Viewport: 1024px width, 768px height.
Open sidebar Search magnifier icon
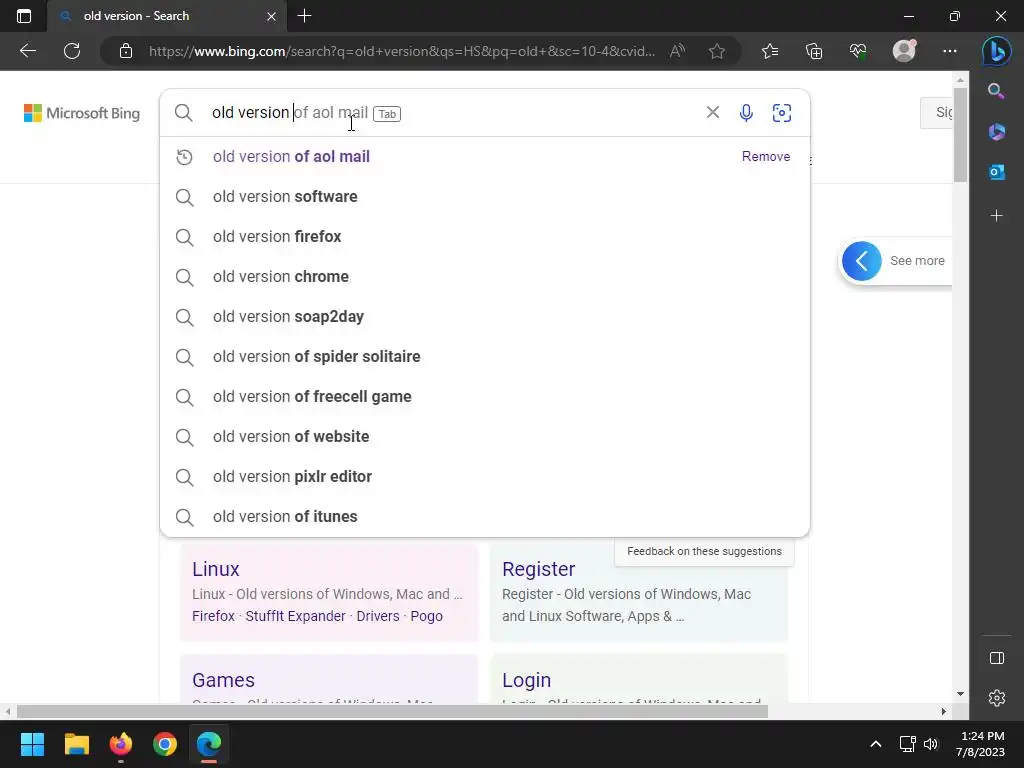(x=996, y=91)
